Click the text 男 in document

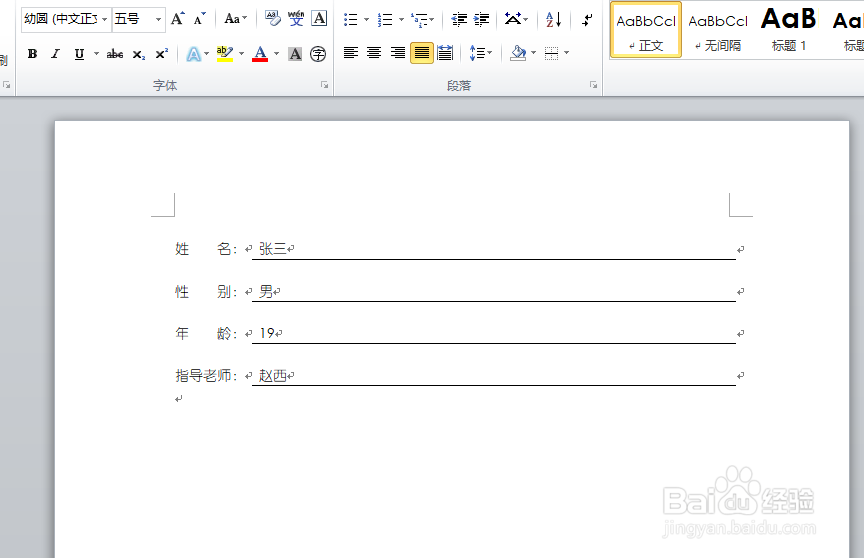coord(266,291)
